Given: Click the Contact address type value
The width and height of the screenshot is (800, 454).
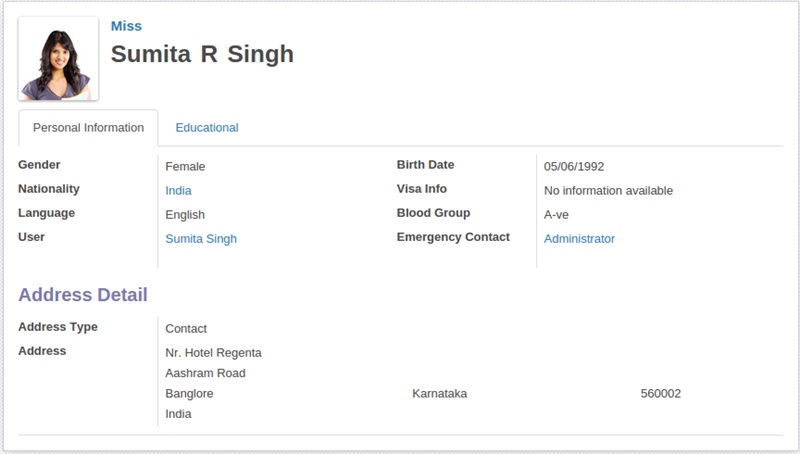Looking at the screenshot, I should tap(186, 329).
